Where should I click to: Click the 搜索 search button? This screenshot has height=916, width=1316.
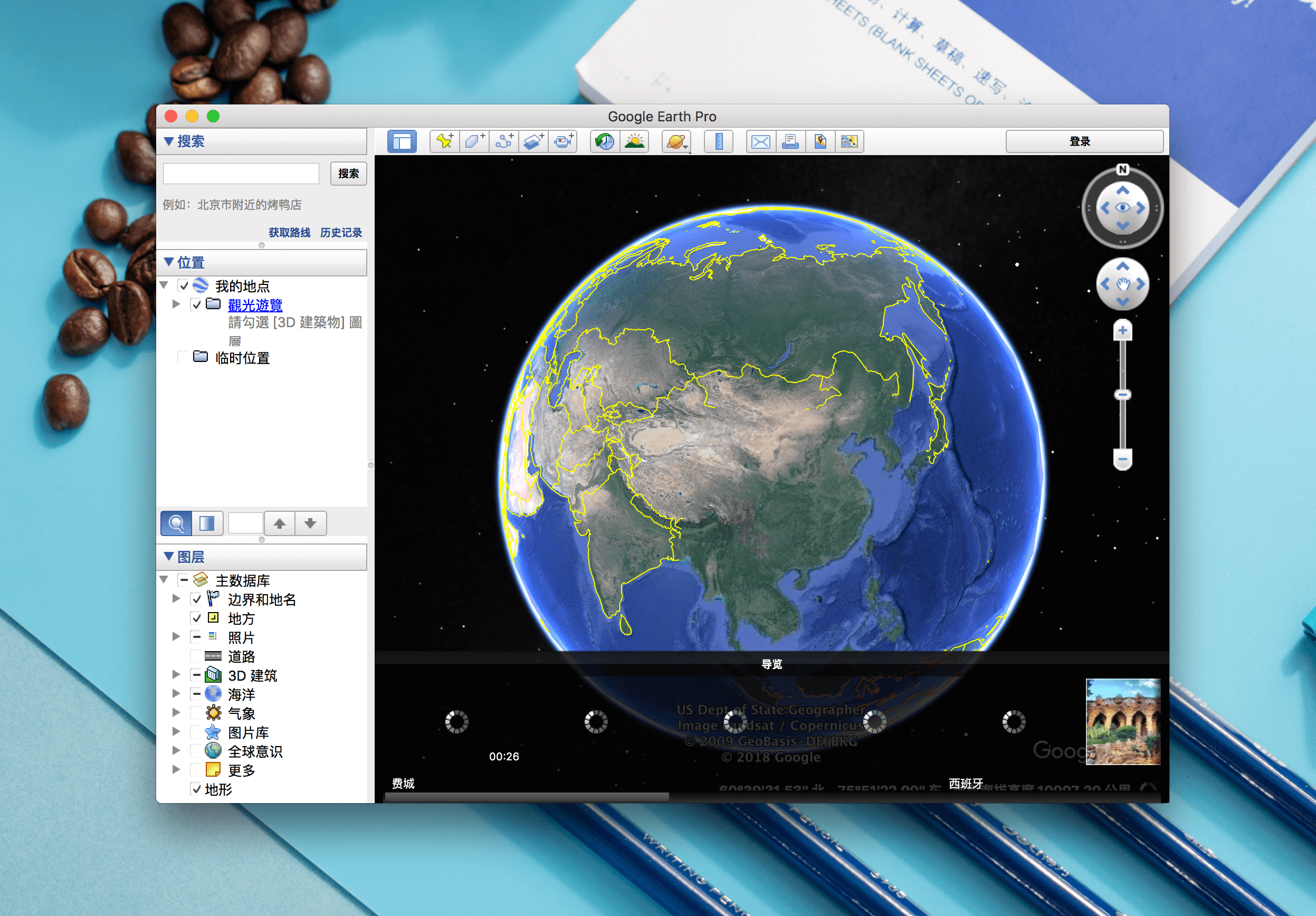[348, 173]
